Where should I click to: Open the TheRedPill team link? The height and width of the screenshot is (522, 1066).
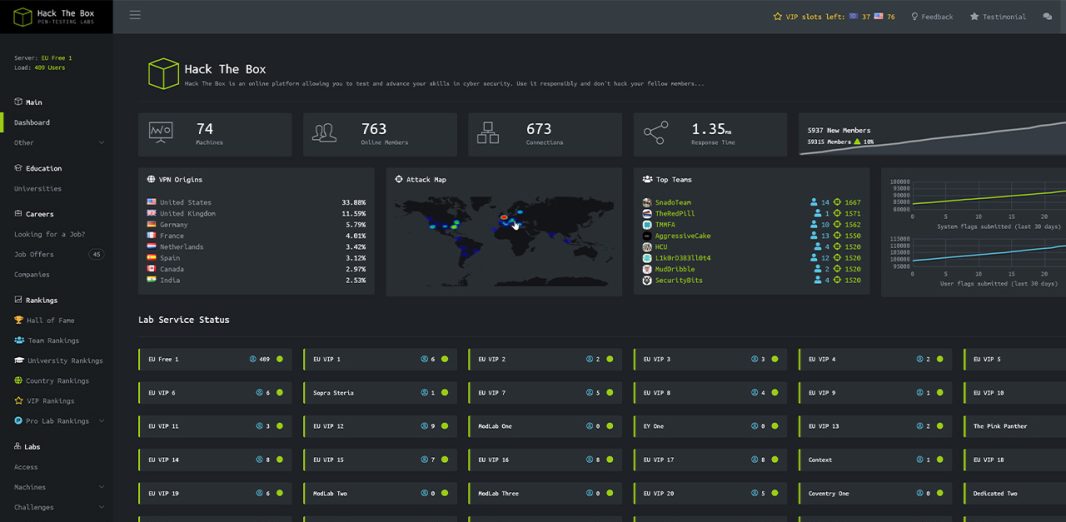tap(675, 213)
